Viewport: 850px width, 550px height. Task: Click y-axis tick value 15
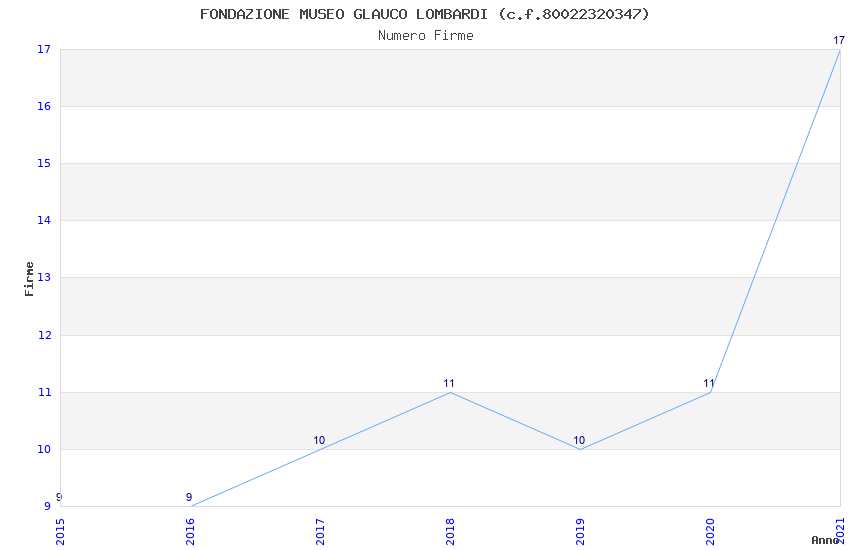click(44, 163)
